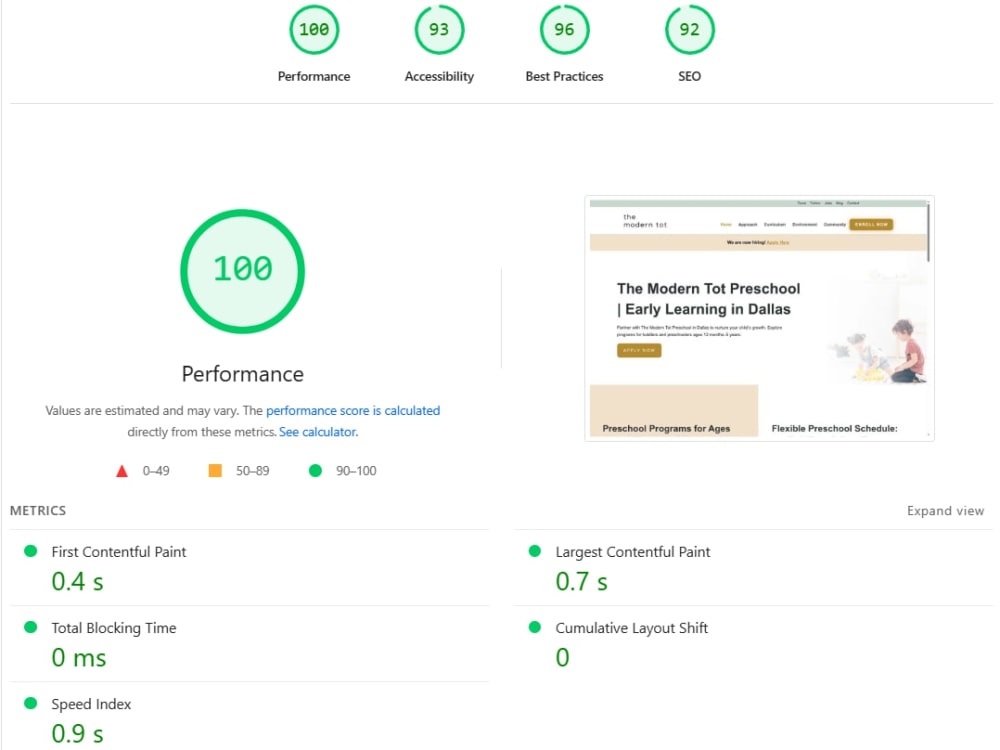Click the 0 ms blocking time value
Viewport: 1000px width, 750px height.
(78, 658)
